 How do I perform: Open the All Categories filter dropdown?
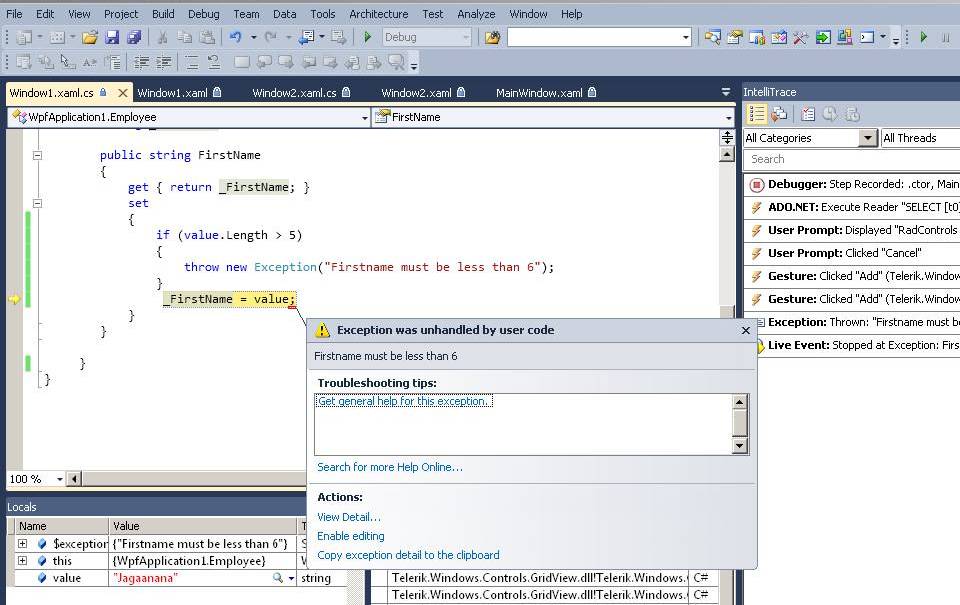tap(868, 138)
